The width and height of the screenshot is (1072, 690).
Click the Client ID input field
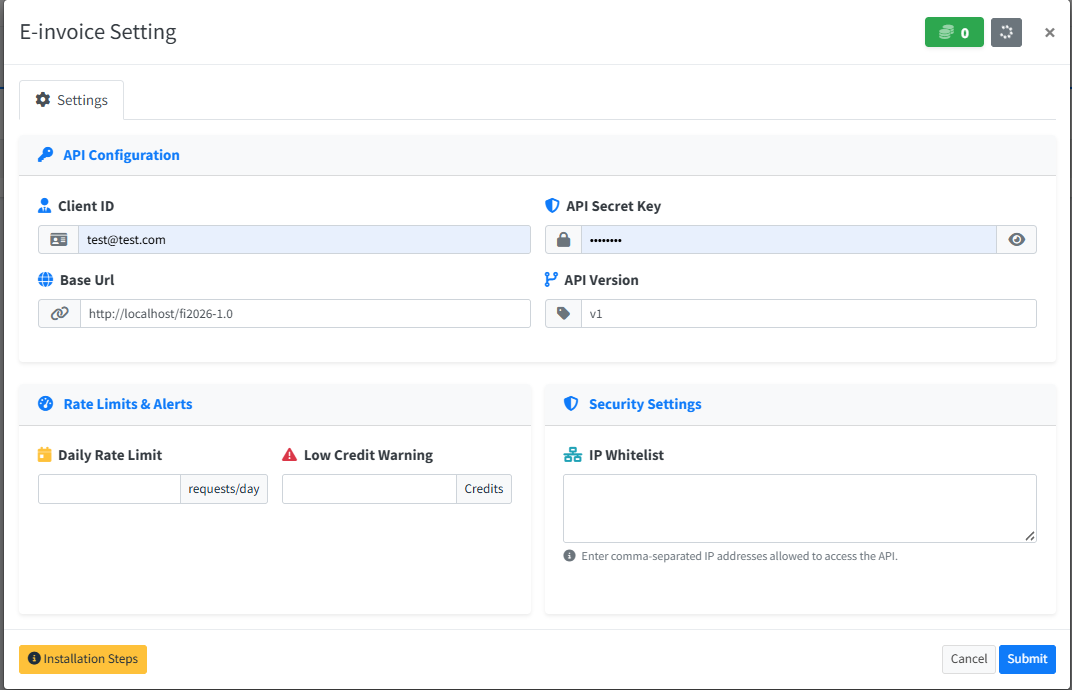tap(304, 240)
